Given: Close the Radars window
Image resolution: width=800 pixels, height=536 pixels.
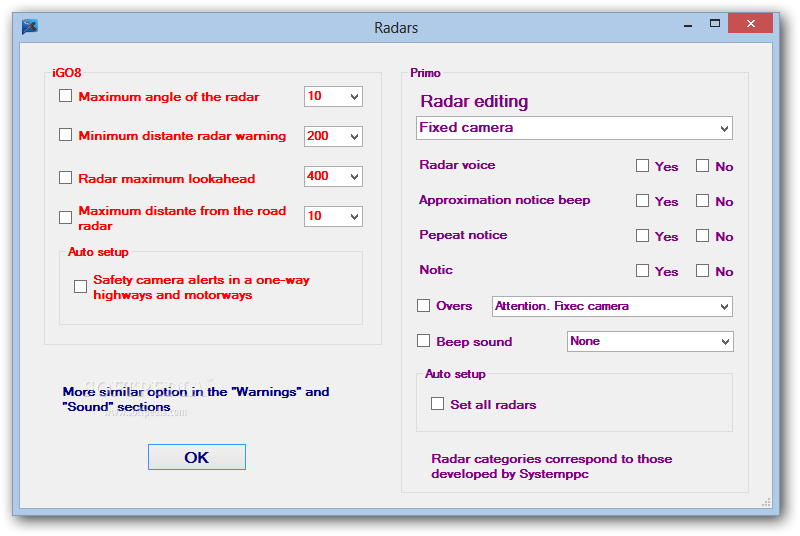Looking at the screenshot, I should point(751,23).
